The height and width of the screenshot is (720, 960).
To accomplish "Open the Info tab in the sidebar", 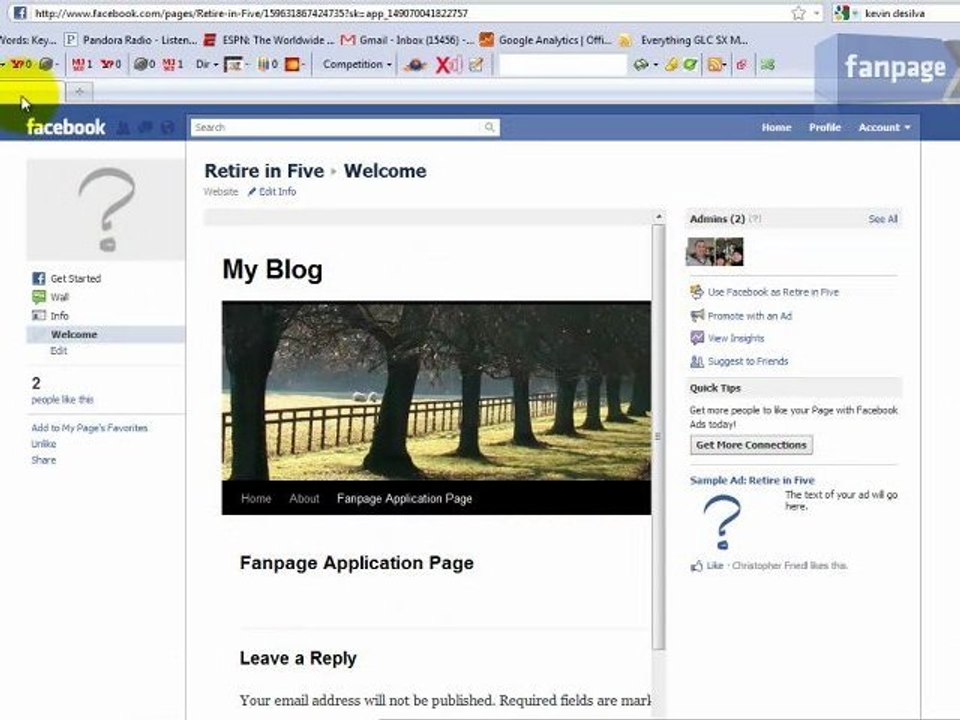I will coord(50,316).
